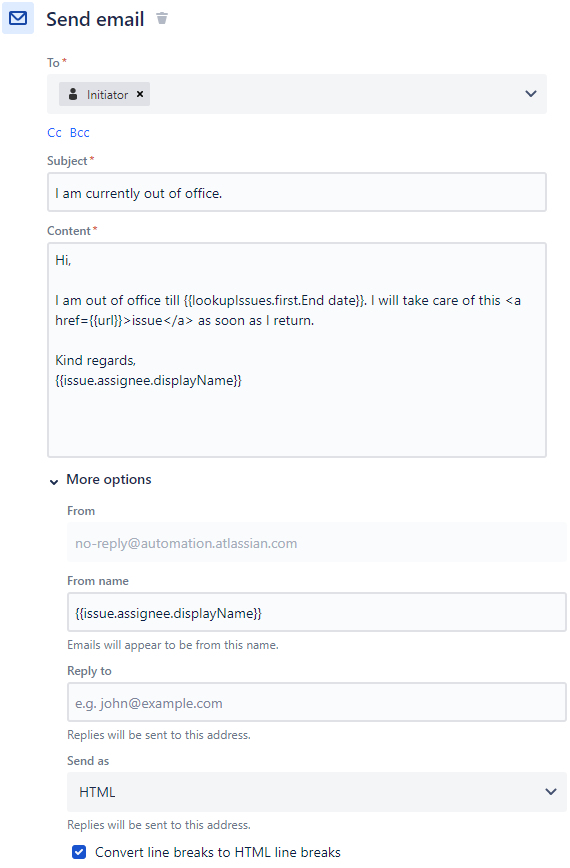Delete the action with the trash icon
The width and height of the screenshot is (570, 868).
162,18
